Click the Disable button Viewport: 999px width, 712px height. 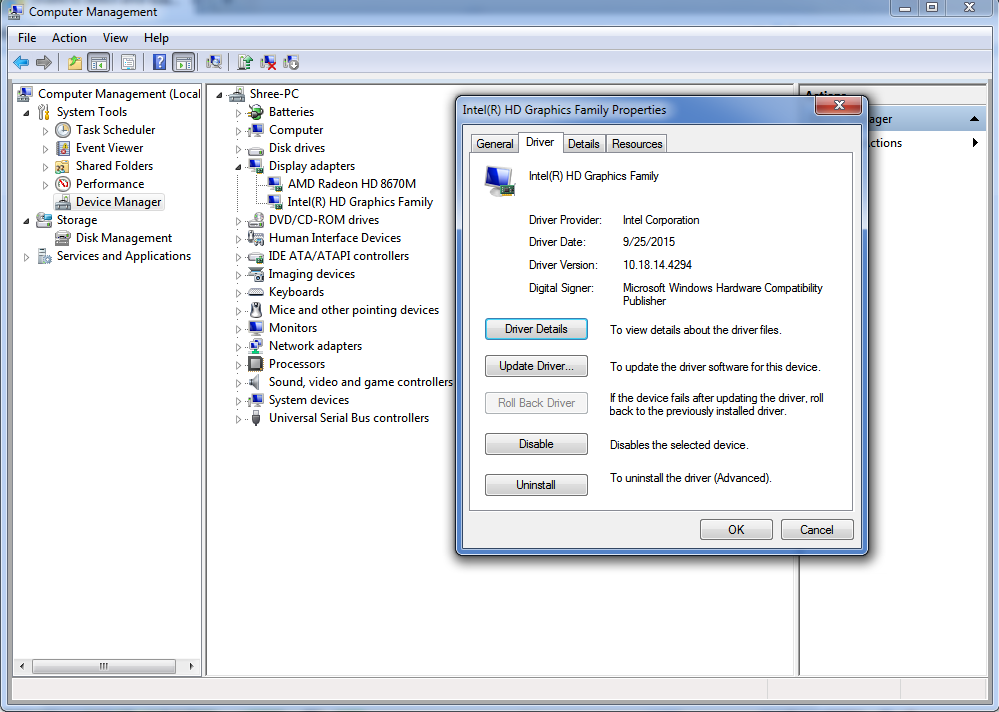click(x=536, y=444)
